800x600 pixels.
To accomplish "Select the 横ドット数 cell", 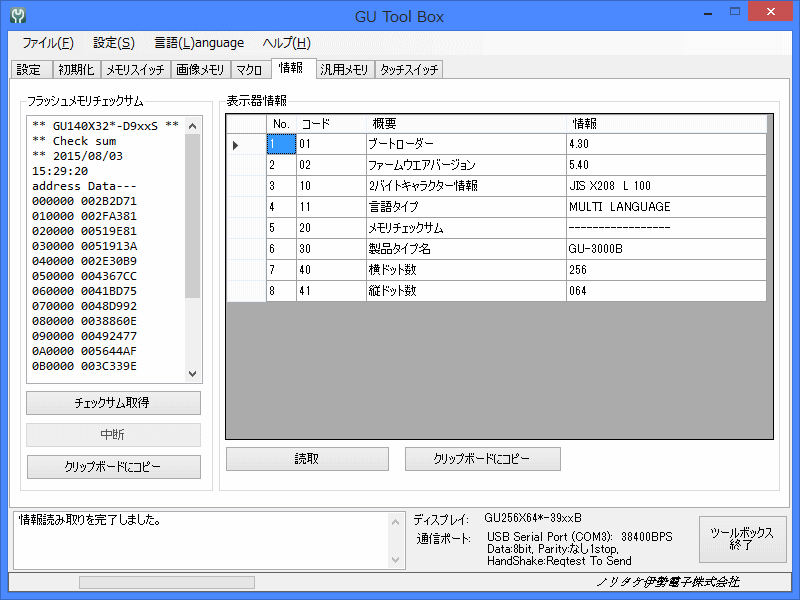I will (466, 270).
